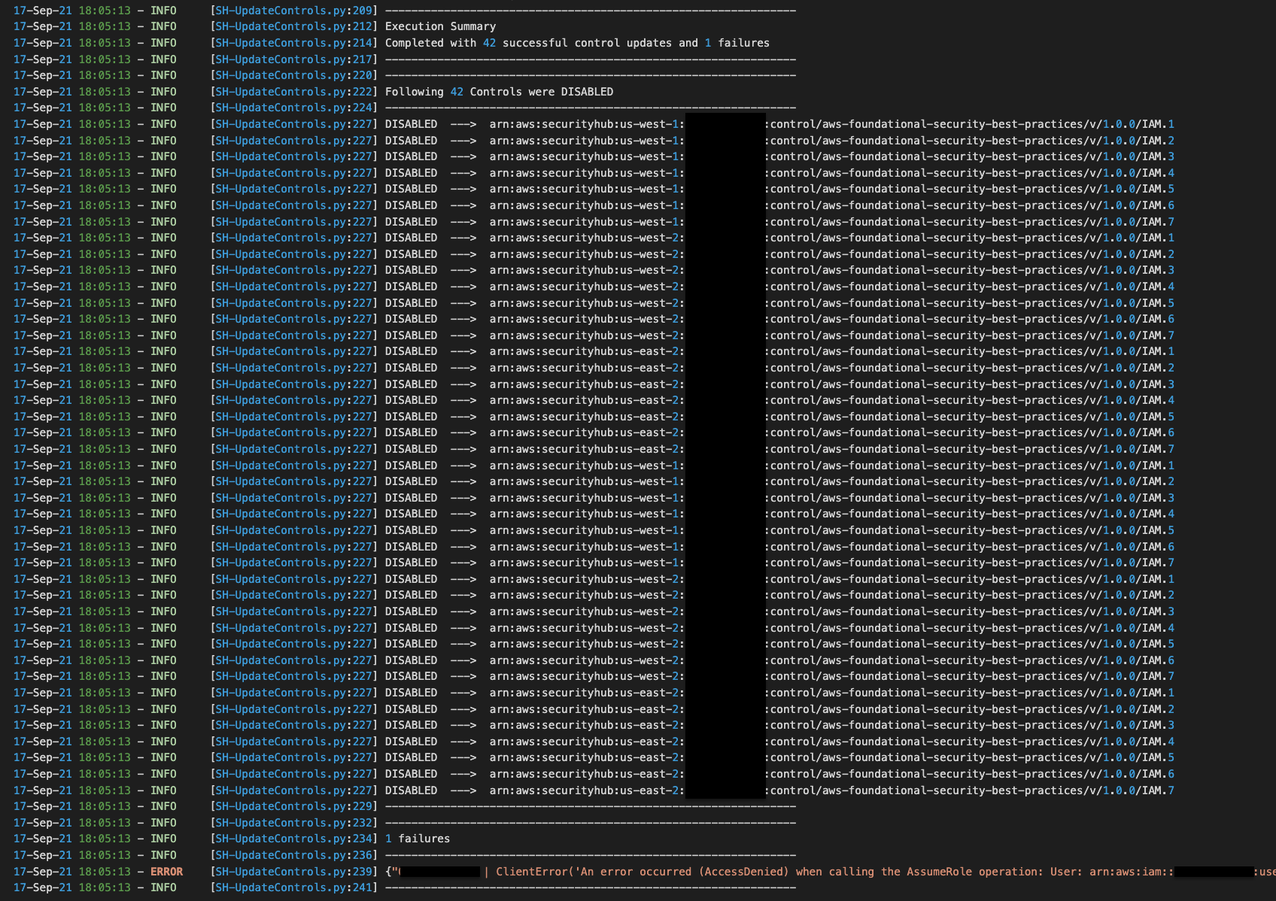Click the [SH-UpdateControls.py:239] source reference
This screenshot has height=901, width=1276.
coord(294,872)
